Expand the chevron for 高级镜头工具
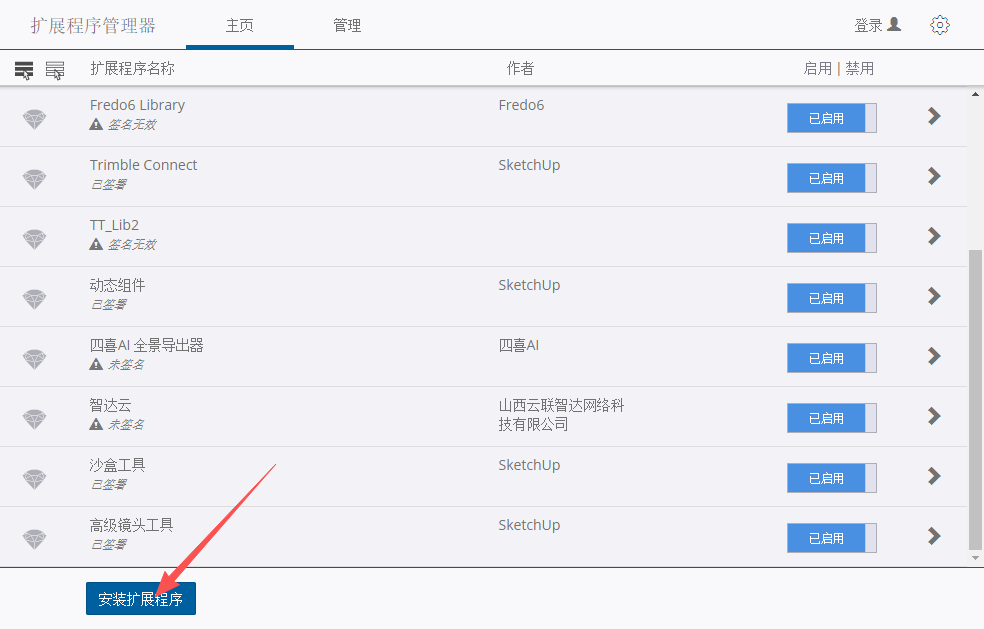The height and width of the screenshot is (629, 984). click(934, 536)
